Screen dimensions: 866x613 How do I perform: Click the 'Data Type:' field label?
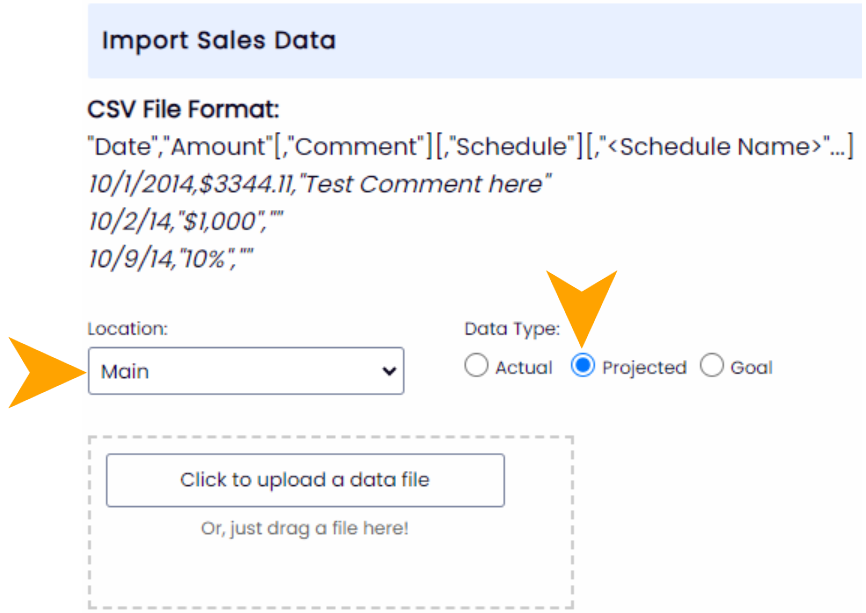[511, 328]
